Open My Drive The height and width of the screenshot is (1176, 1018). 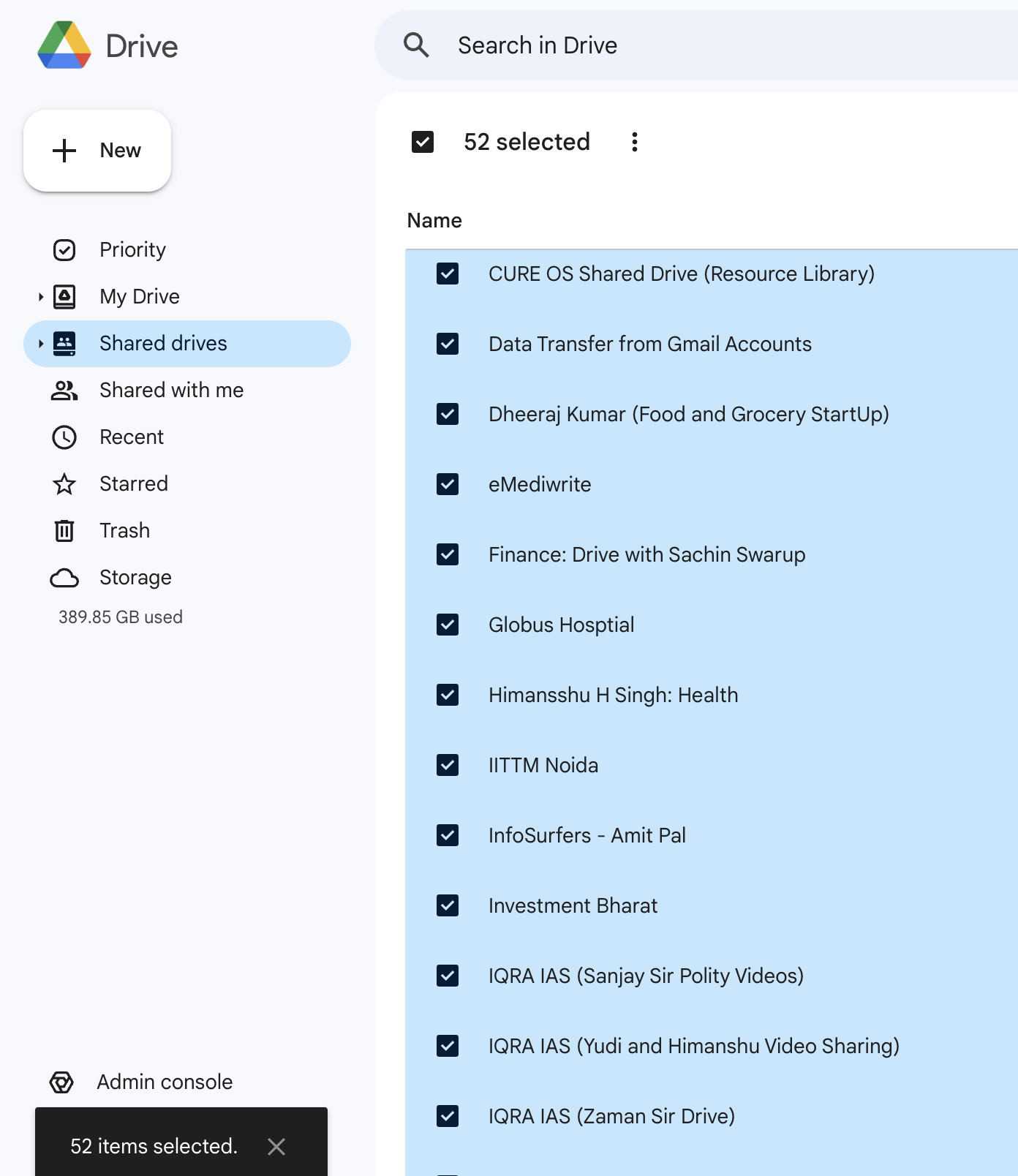click(140, 297)
